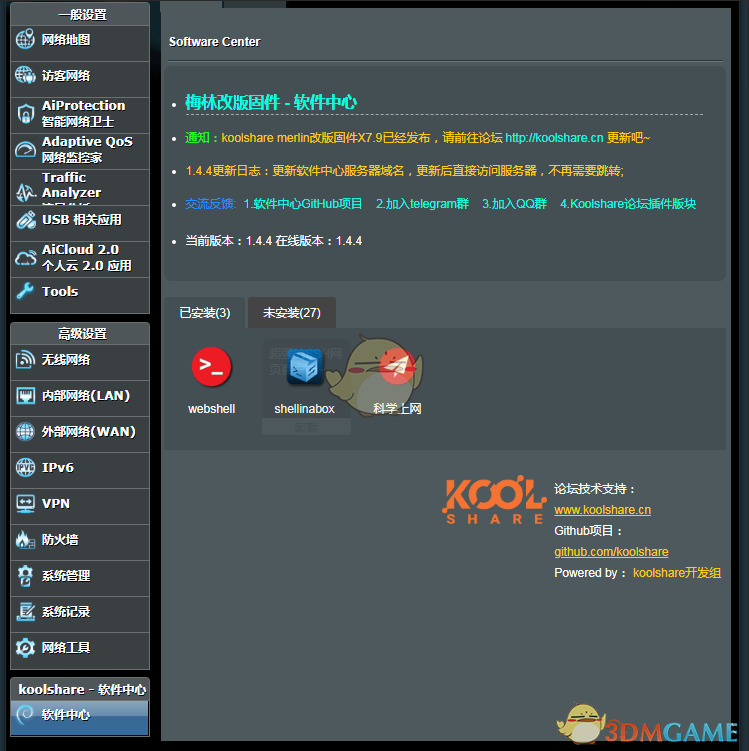Click the 外部网络(WAN) globe icon
Screen dimensions: 749x751
(x=25, y=432)
